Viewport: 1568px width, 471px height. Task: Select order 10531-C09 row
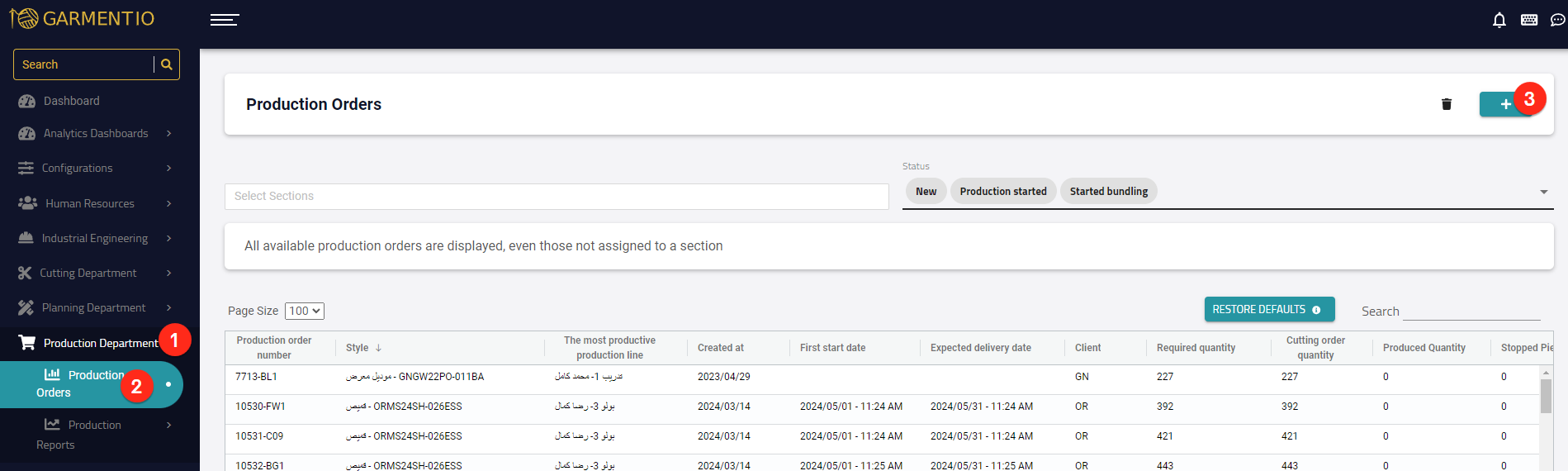coord(883,436)
